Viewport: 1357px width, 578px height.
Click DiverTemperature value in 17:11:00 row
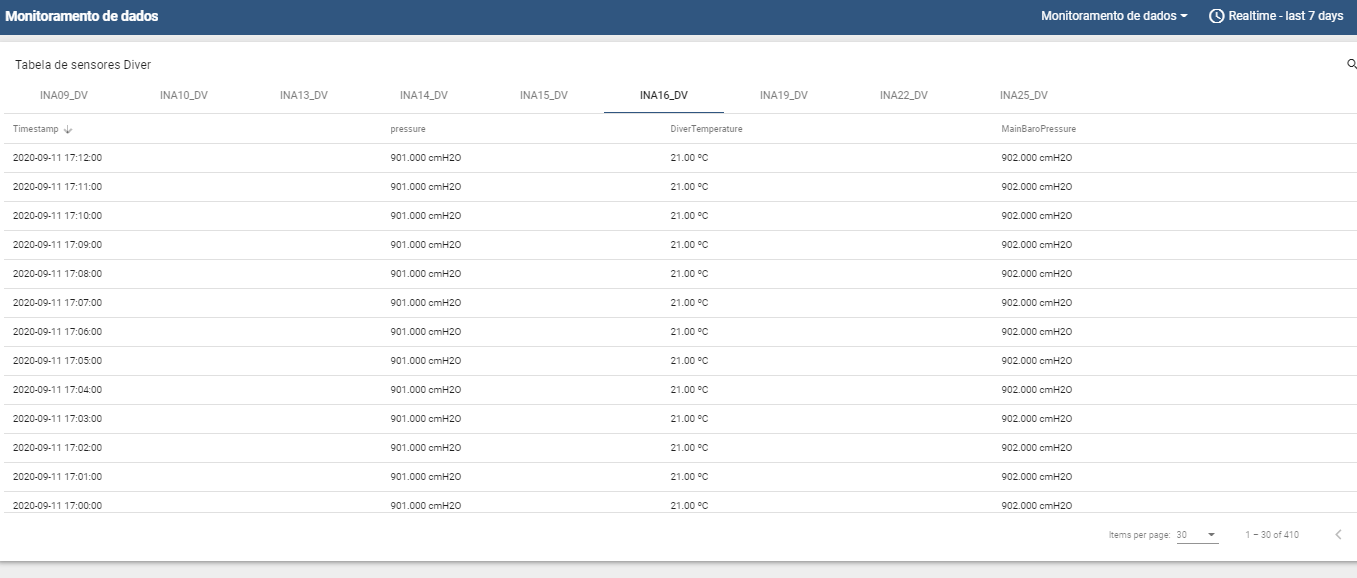(x=689, y=187)
